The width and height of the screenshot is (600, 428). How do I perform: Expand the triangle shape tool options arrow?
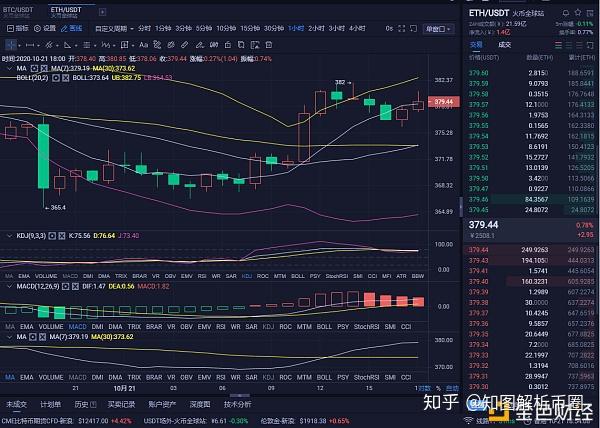76,46
